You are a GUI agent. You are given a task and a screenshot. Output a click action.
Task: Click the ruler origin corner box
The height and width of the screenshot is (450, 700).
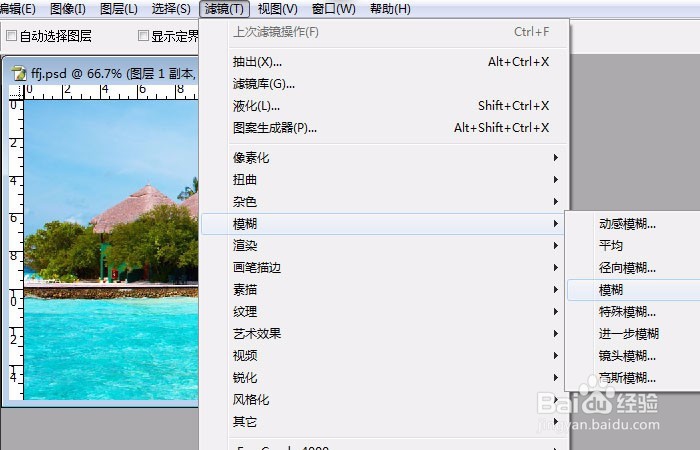click(x=16, y=92)
